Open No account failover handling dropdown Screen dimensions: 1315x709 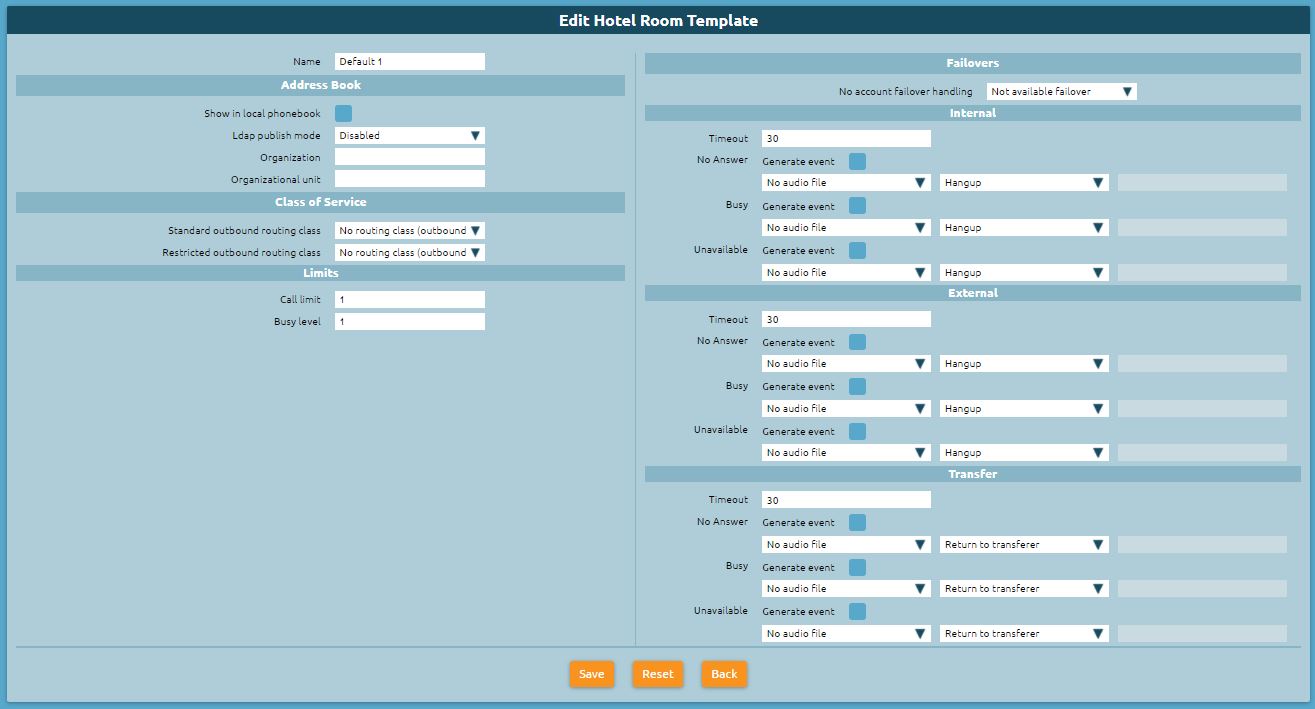[1062, 91]
